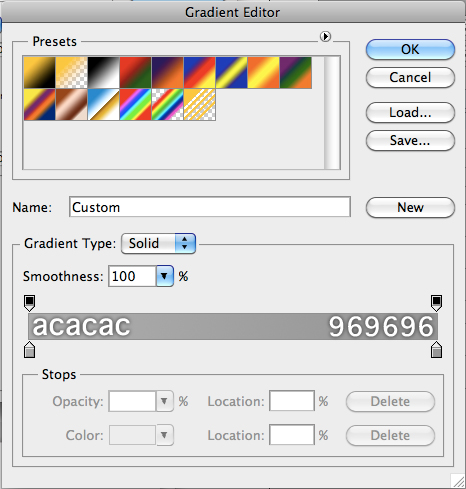
Task: Select the right color stop below gradient
Action: click(x=436, y=350)
